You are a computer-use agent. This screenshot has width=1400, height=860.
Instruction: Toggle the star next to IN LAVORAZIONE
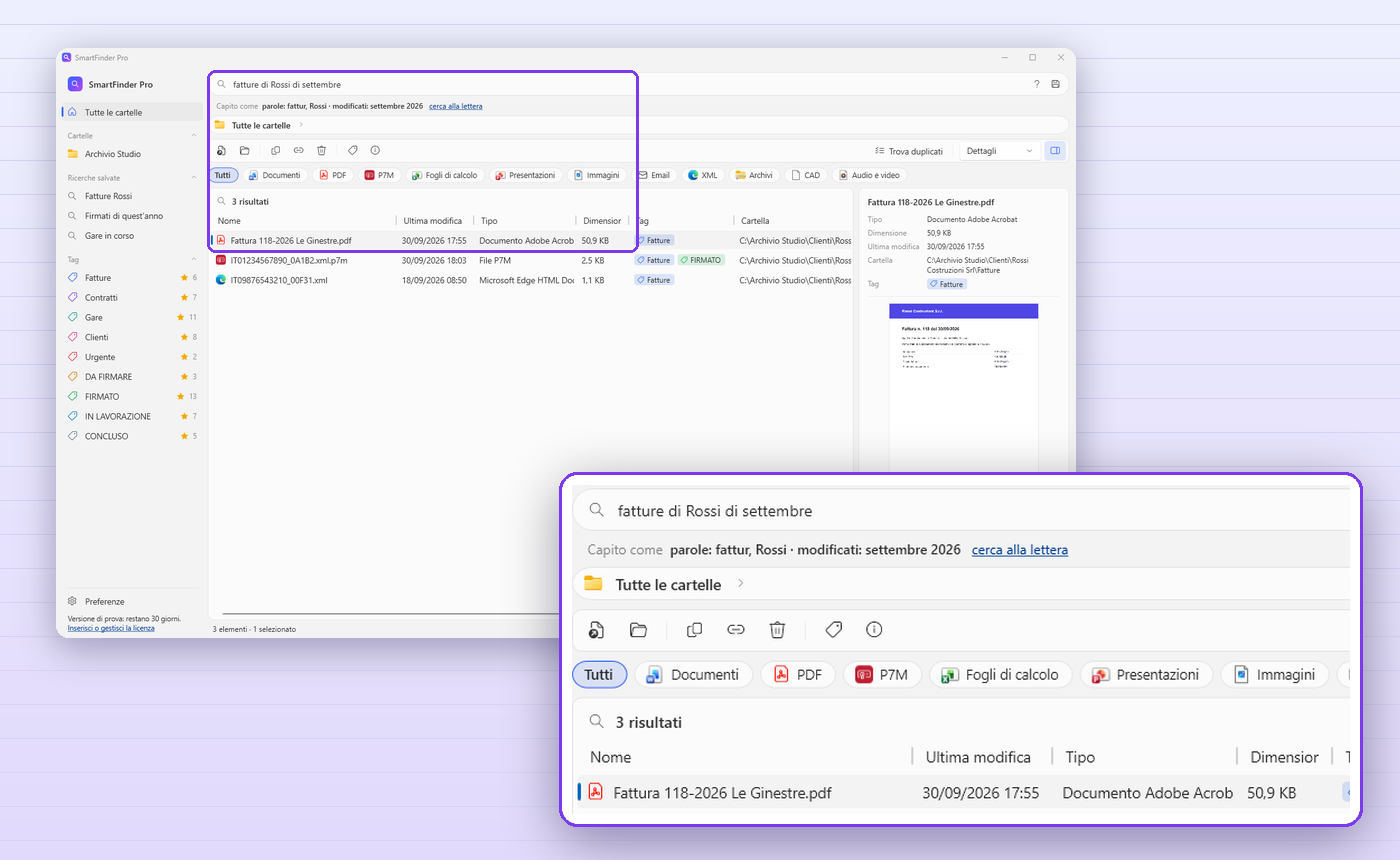[184, 416]
